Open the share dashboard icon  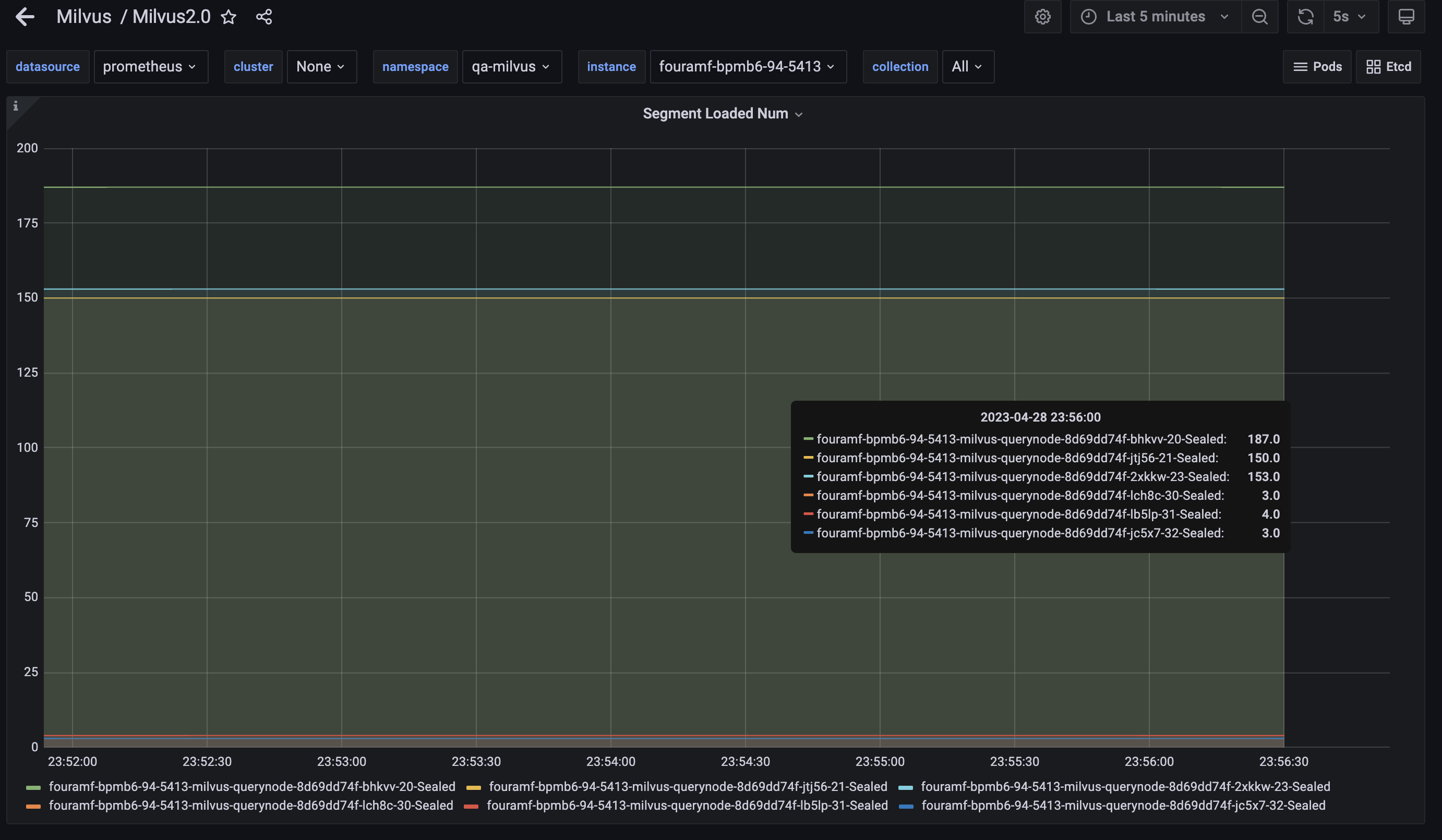click(263, 17)
